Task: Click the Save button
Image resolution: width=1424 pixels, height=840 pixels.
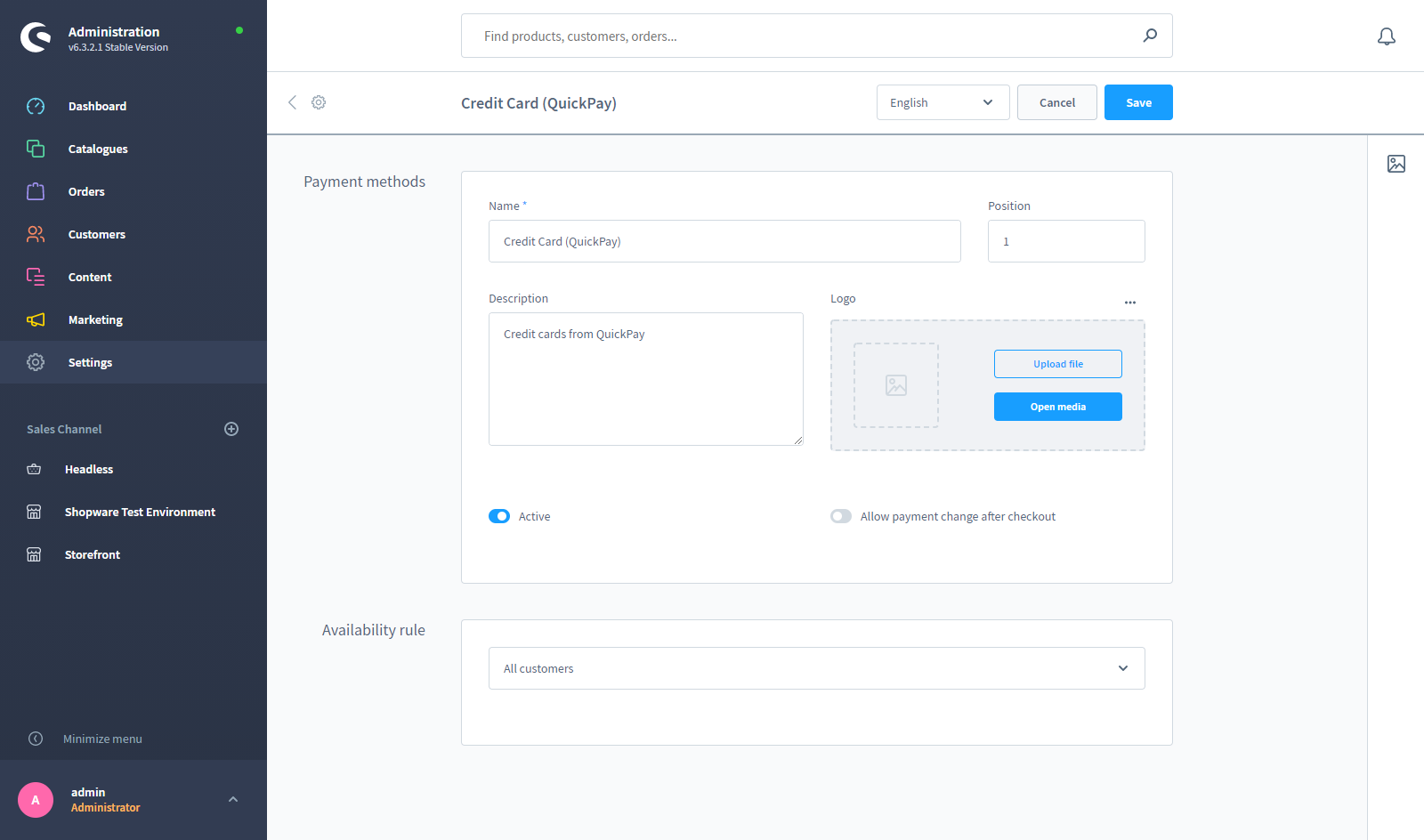Action: [x=1138, y=102]
